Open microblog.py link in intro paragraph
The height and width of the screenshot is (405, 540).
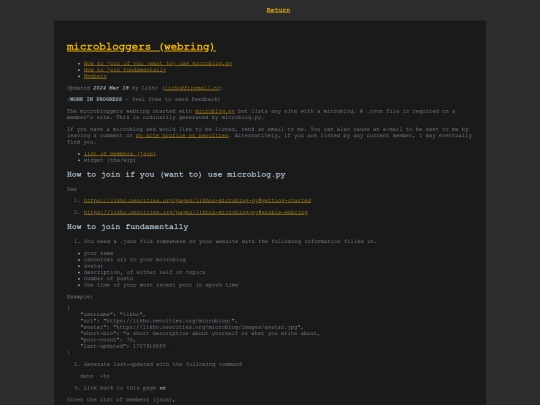(215, 111)
